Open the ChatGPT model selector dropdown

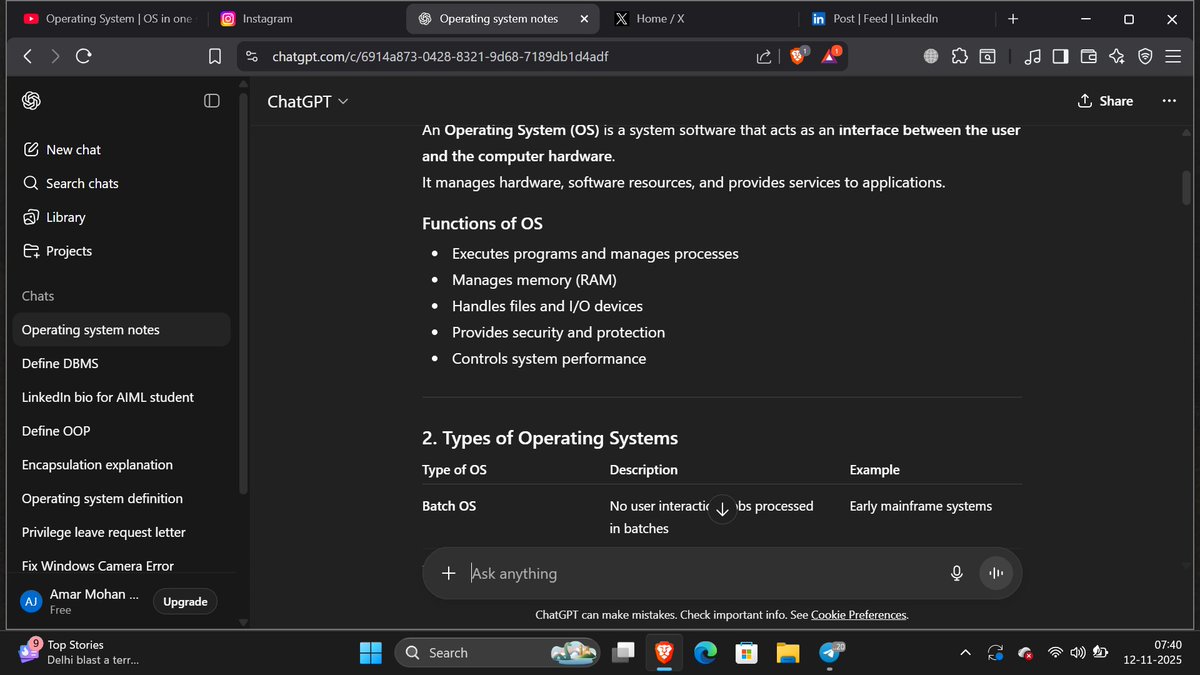[307, 101]
